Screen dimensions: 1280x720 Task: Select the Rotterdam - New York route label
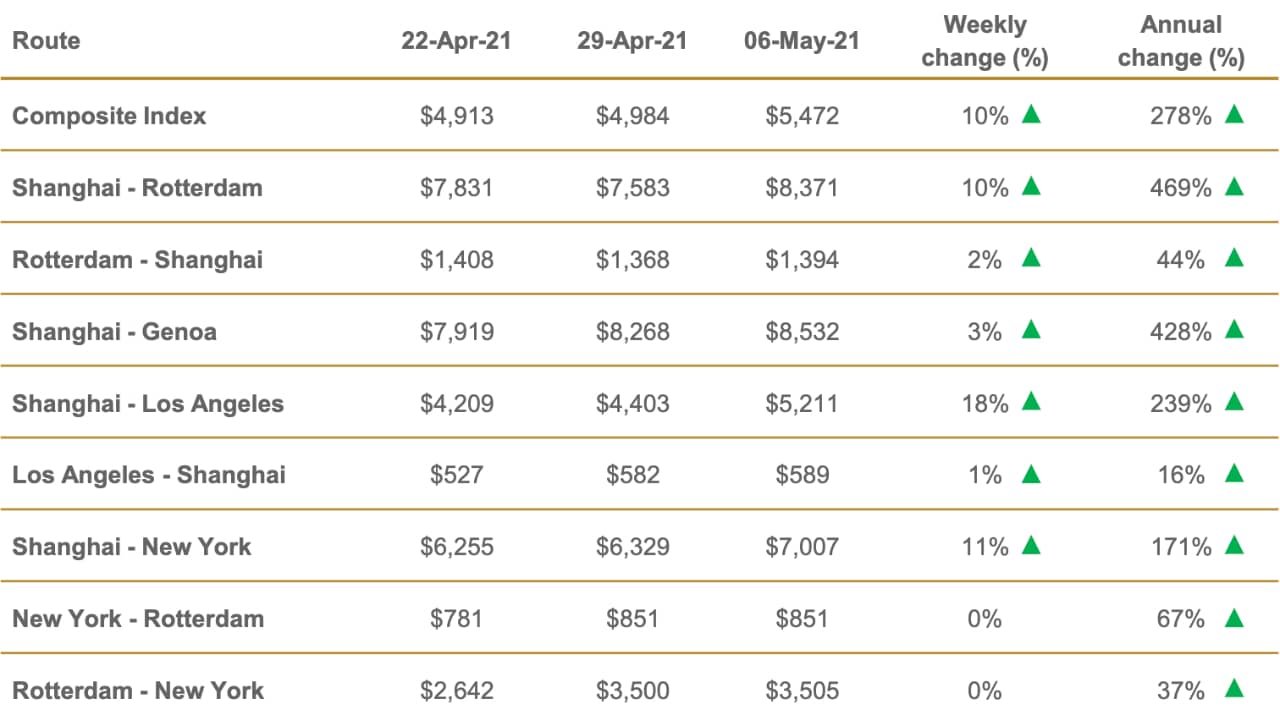138,691
